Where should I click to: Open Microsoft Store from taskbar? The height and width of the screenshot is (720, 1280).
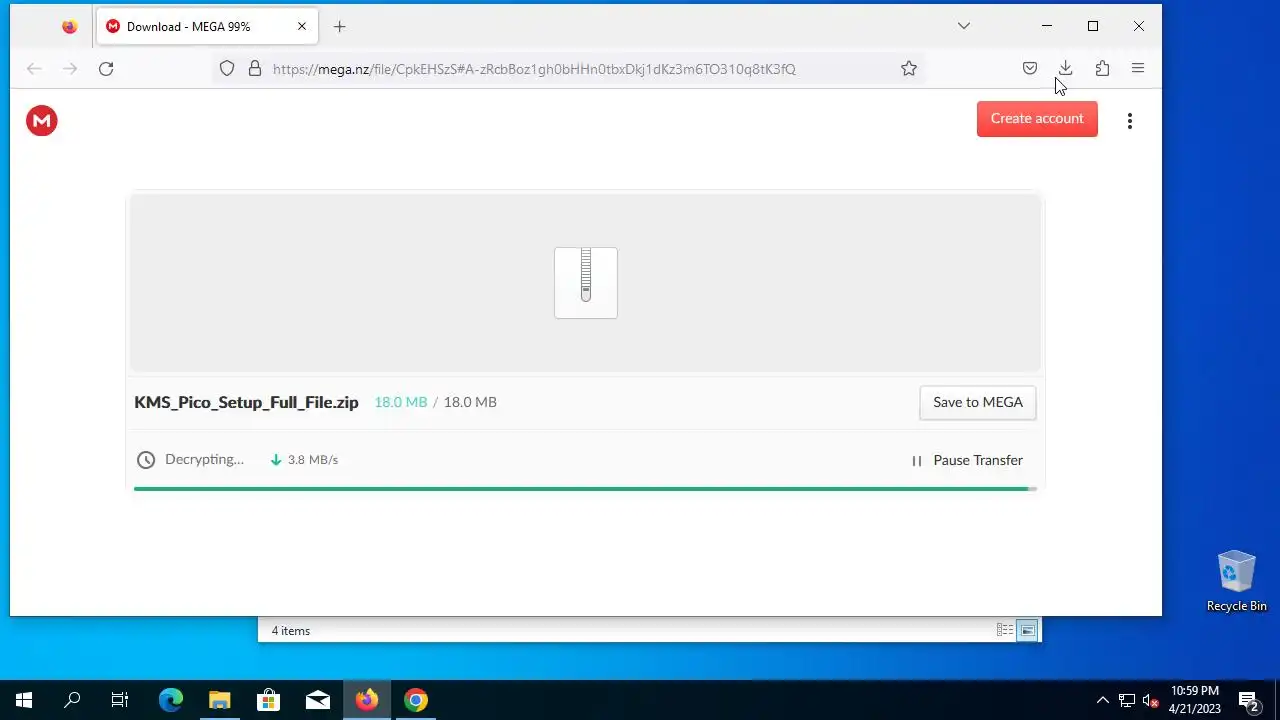269,700
